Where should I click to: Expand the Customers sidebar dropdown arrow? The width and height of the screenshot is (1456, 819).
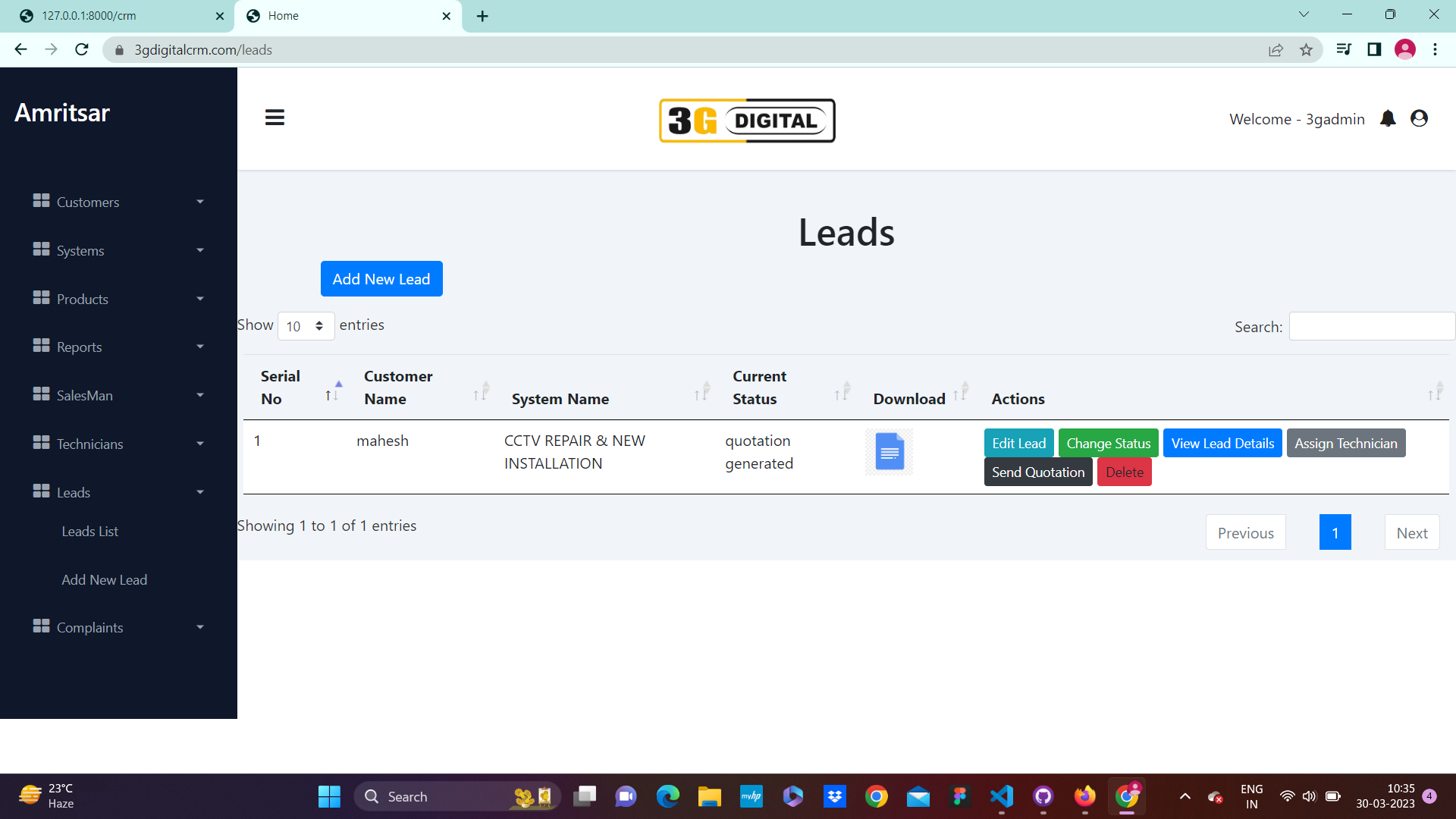[x=200, y=202]
